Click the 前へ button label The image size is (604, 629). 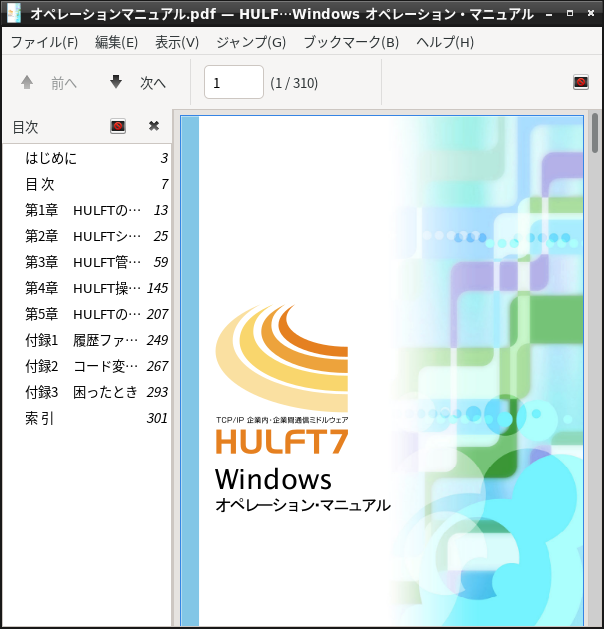64,83
